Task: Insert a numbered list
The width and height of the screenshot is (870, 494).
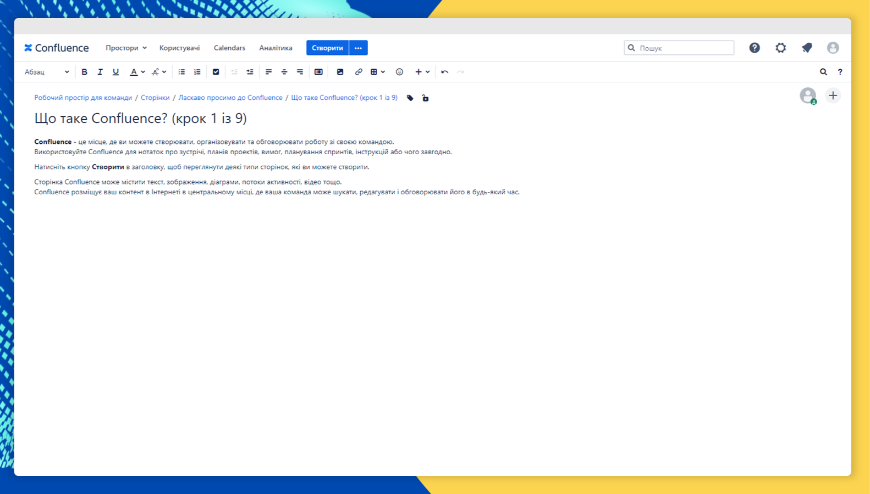Action: (197, 72)
